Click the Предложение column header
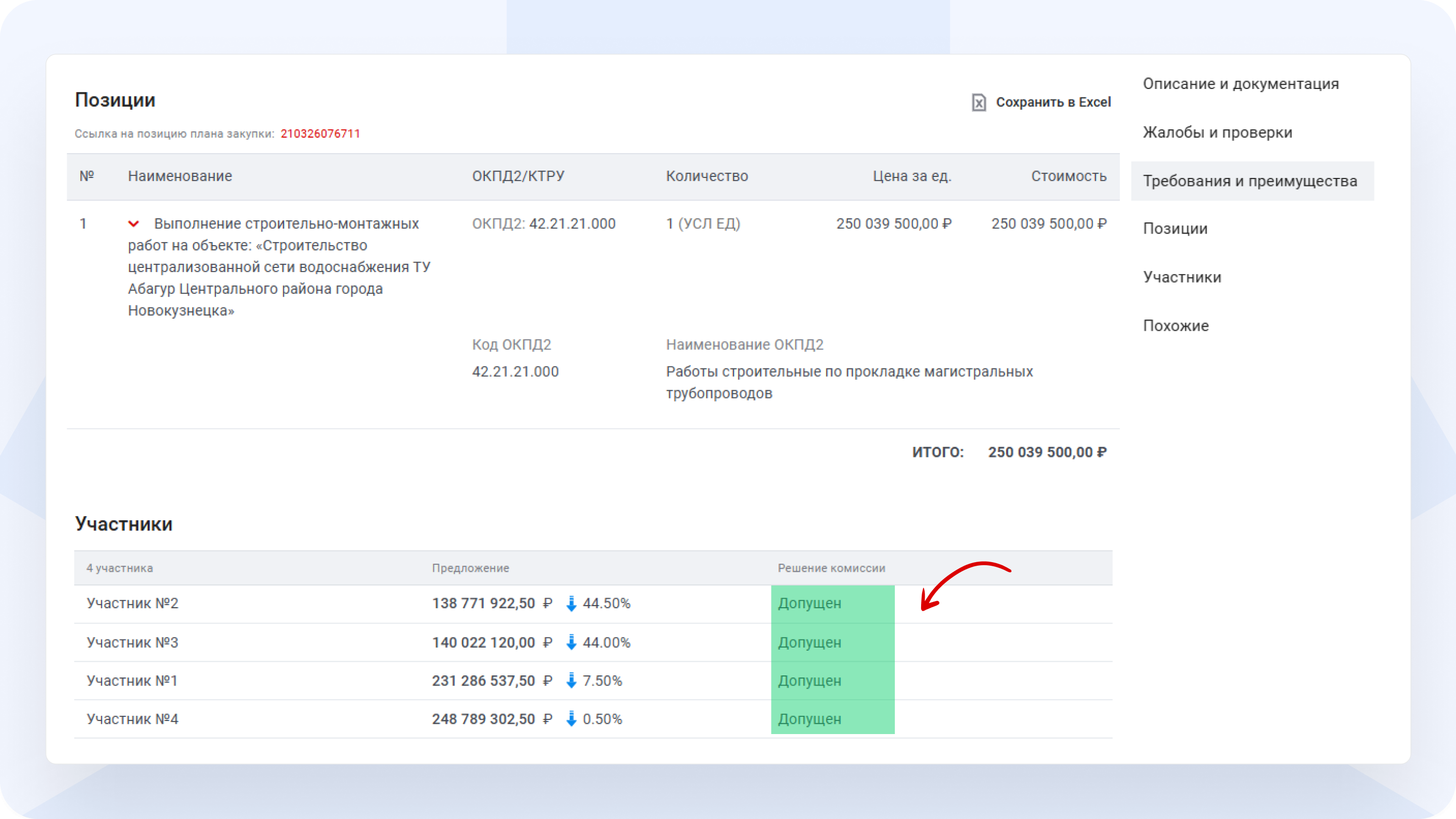This screenshot has width=1456, height=819. coord(470,568)
